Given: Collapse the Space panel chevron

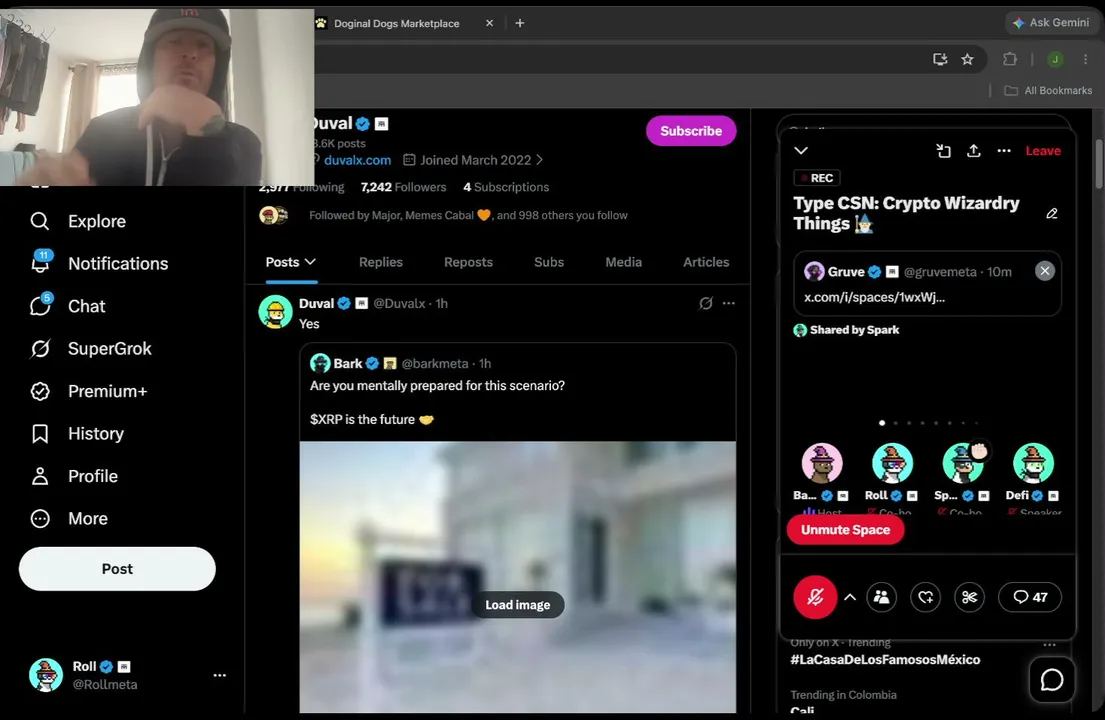Looking at the screenshot, I should [x=801, y=151].
